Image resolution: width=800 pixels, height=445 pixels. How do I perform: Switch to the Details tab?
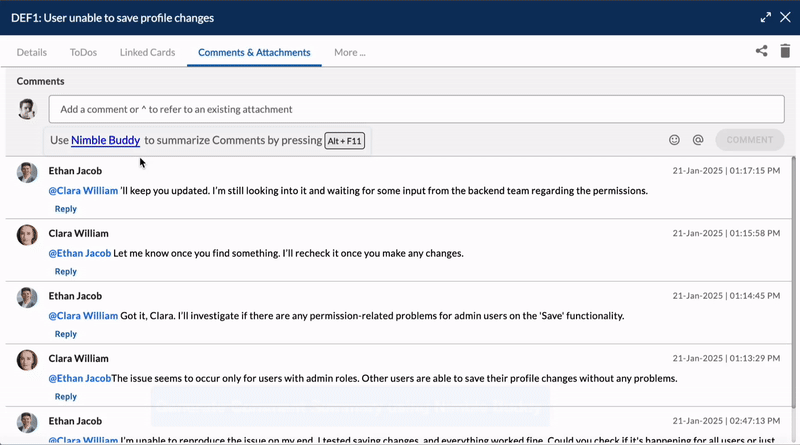(32, 53)
